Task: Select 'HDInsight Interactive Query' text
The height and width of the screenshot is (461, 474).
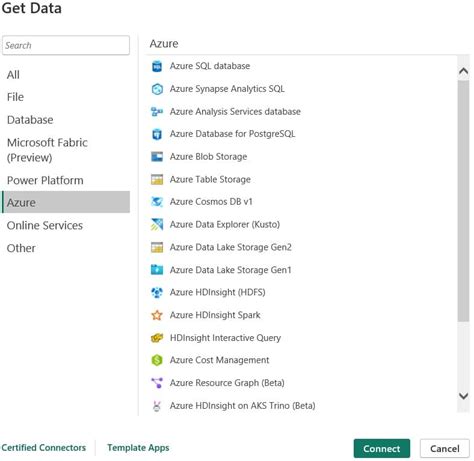Action: pos(225,338)
